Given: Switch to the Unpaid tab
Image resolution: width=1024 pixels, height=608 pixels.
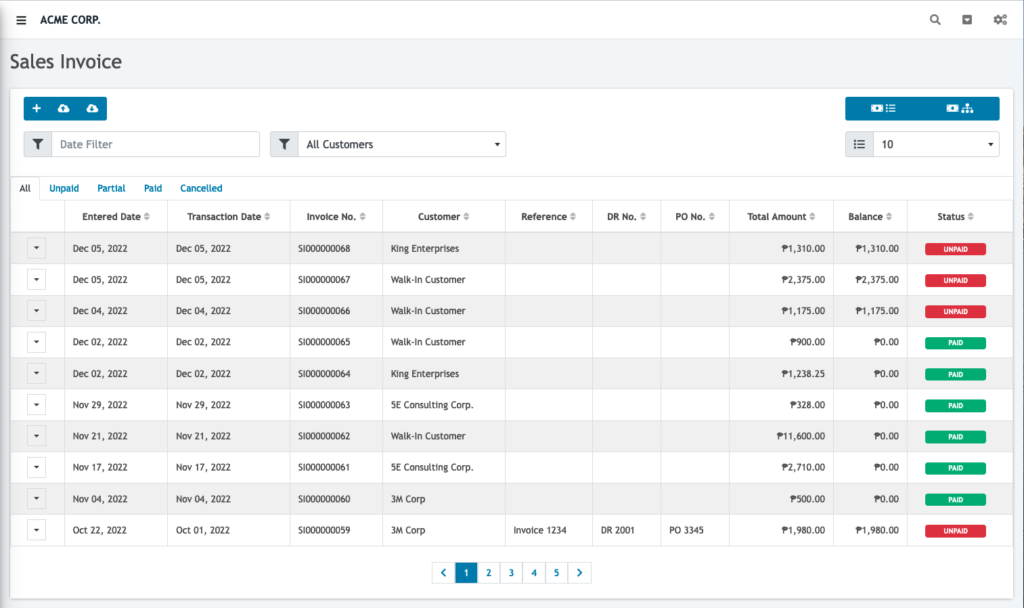Looking at the screenshot, I should [x=64, y=188].
